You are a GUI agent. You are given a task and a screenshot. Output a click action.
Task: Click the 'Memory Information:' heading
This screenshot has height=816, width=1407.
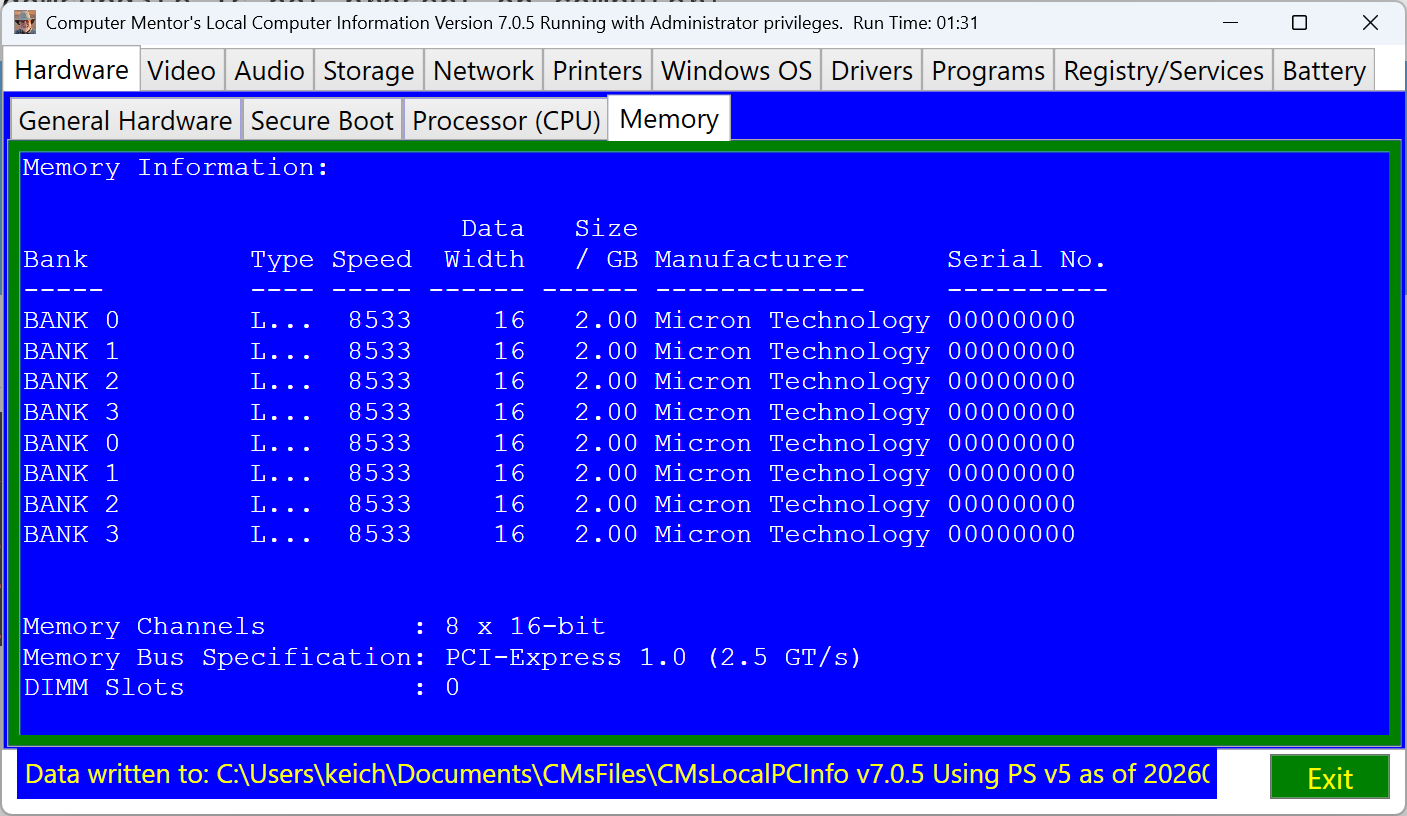click(x=176, y=168)
